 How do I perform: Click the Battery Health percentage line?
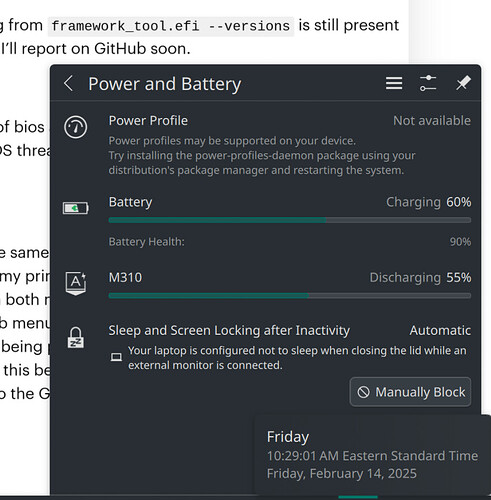(290, 242)
